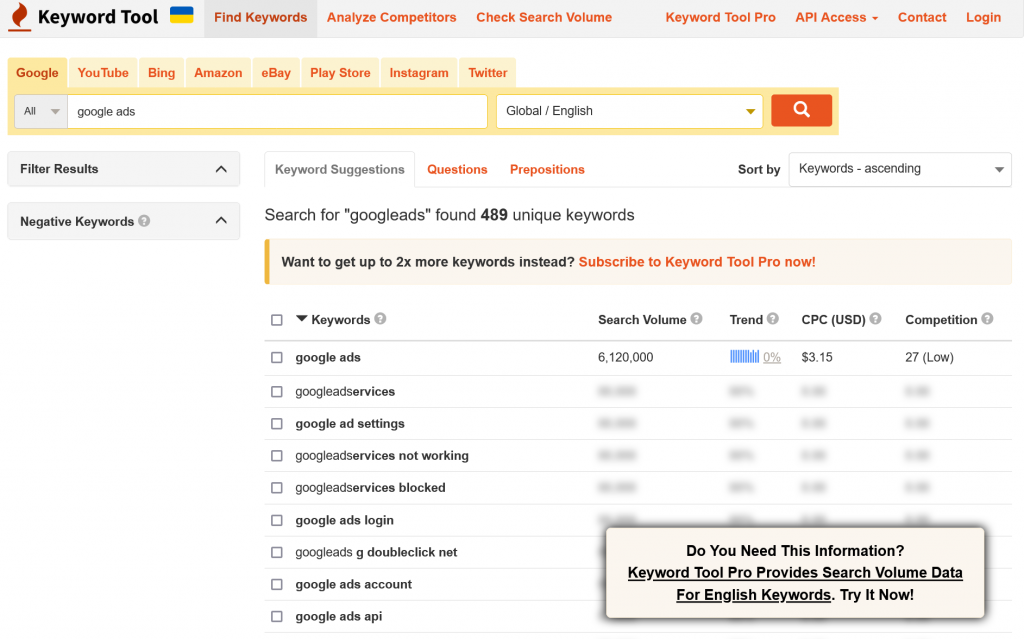Open the All search type dropdown

coord(41,111)
